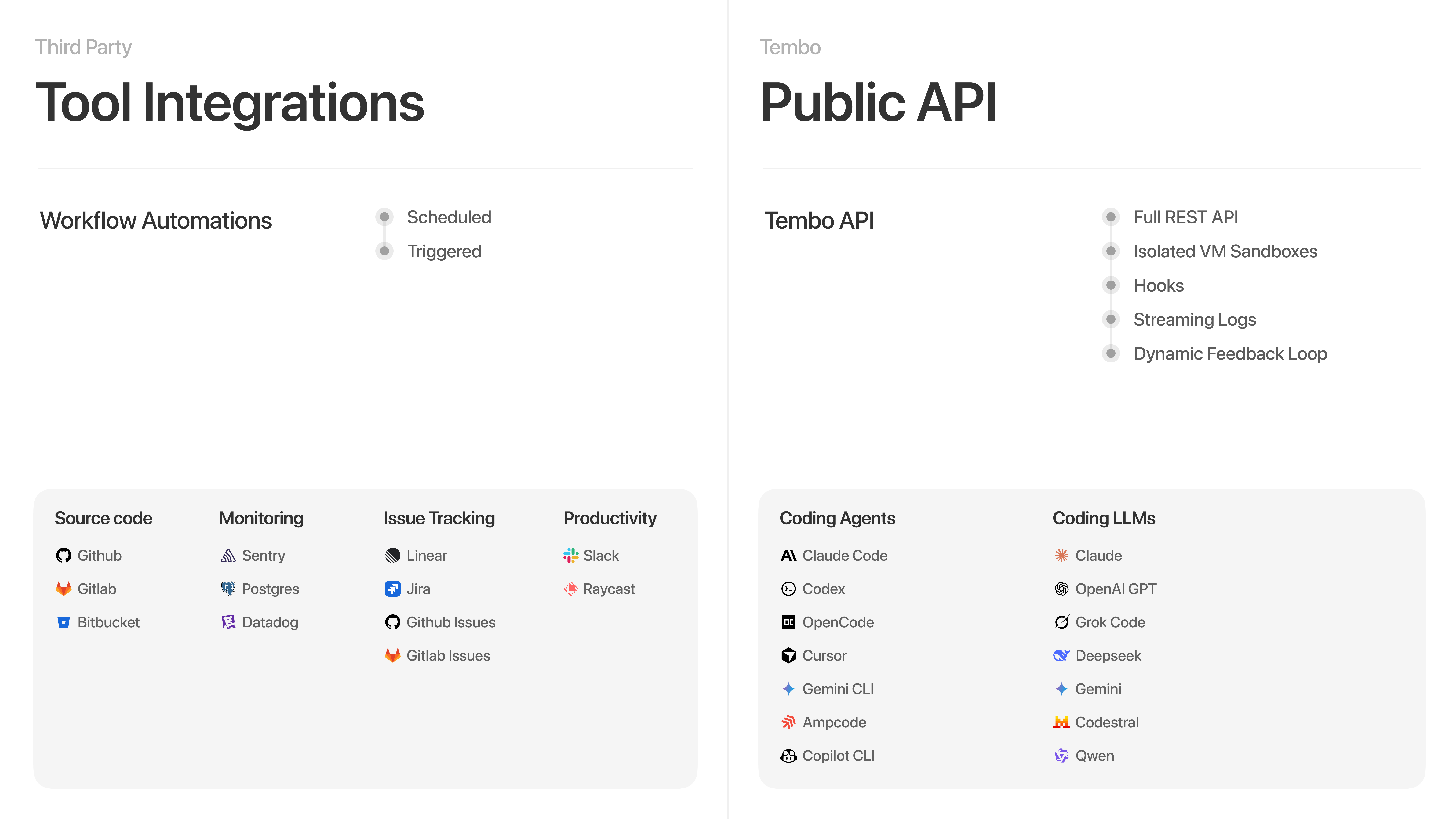Click the Workflow Automations heading
Screen dimensions: 1456x819
[x=155, y=220]
